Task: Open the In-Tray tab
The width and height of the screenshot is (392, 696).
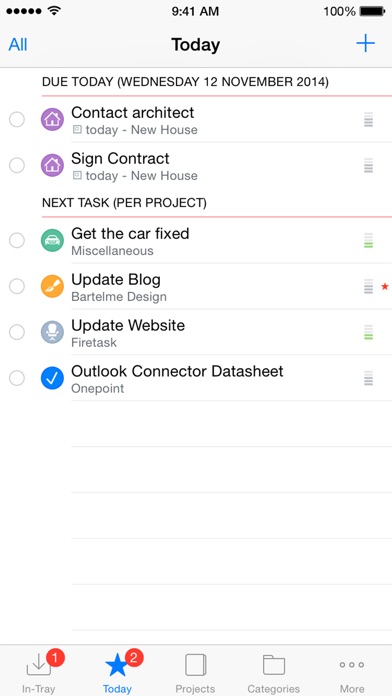Action: (x=39, y=671)
